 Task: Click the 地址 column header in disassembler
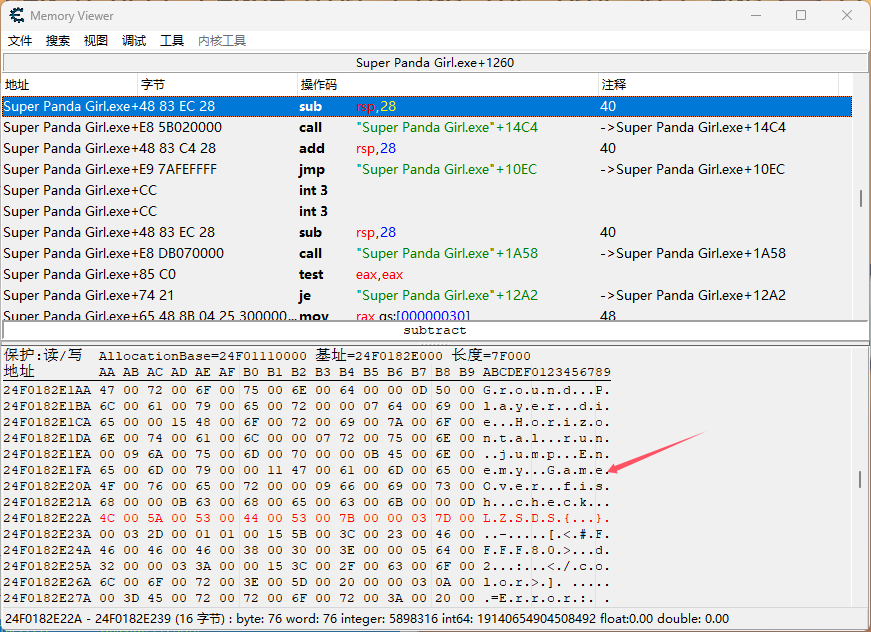tap(70, 84)
